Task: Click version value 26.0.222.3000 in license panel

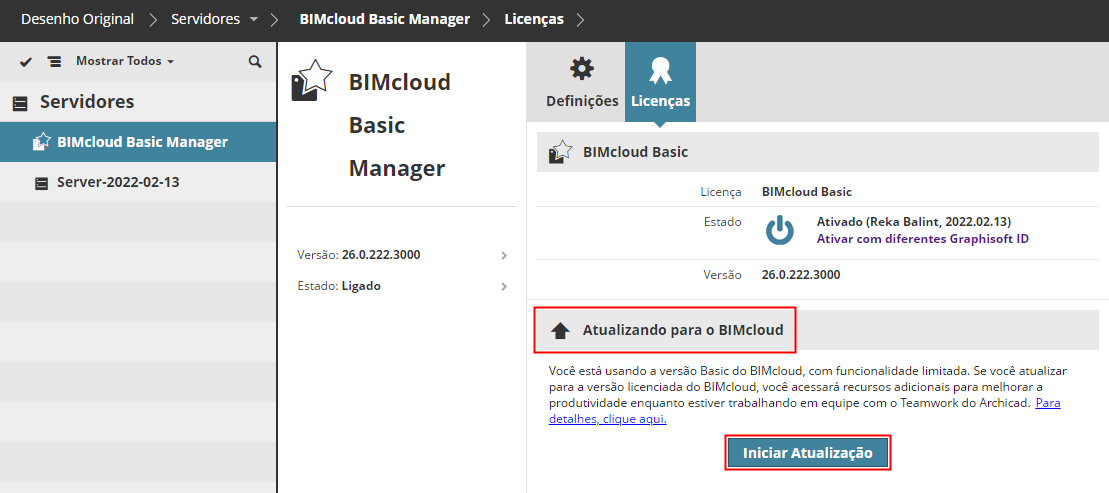Action: pyautogui.click(x=801, y=275)
